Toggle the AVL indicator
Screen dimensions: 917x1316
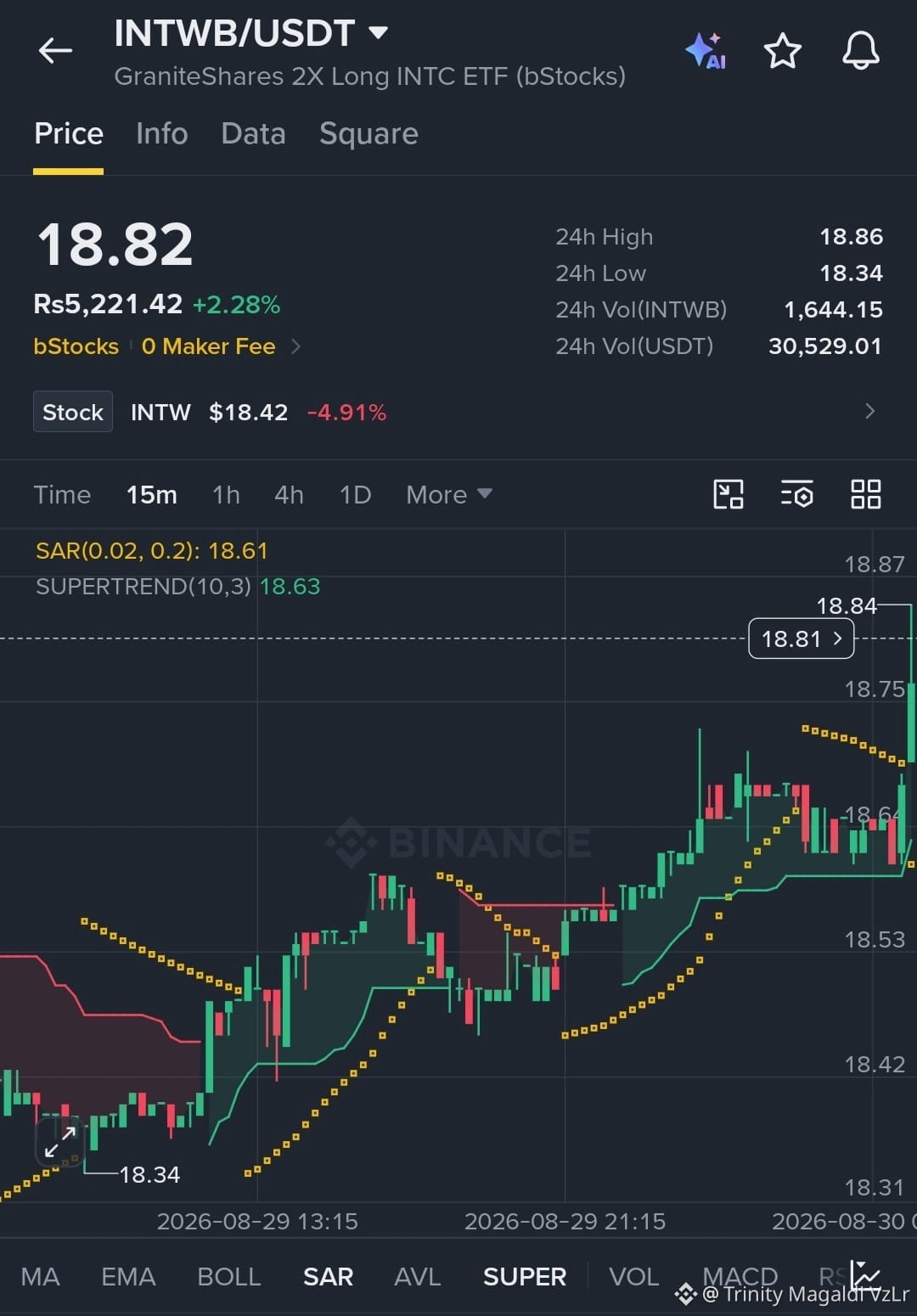click(418, 1277)
